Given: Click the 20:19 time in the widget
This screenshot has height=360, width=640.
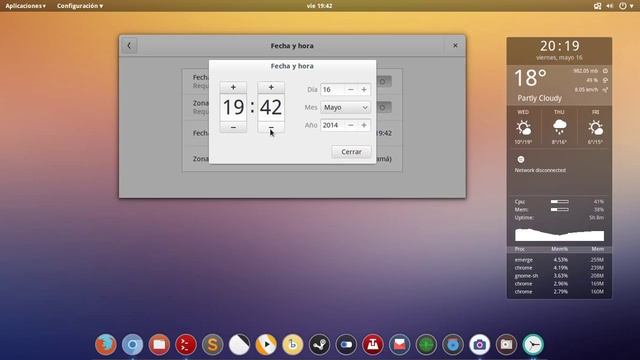Looking at the screenshot, I should click(559, 46).
